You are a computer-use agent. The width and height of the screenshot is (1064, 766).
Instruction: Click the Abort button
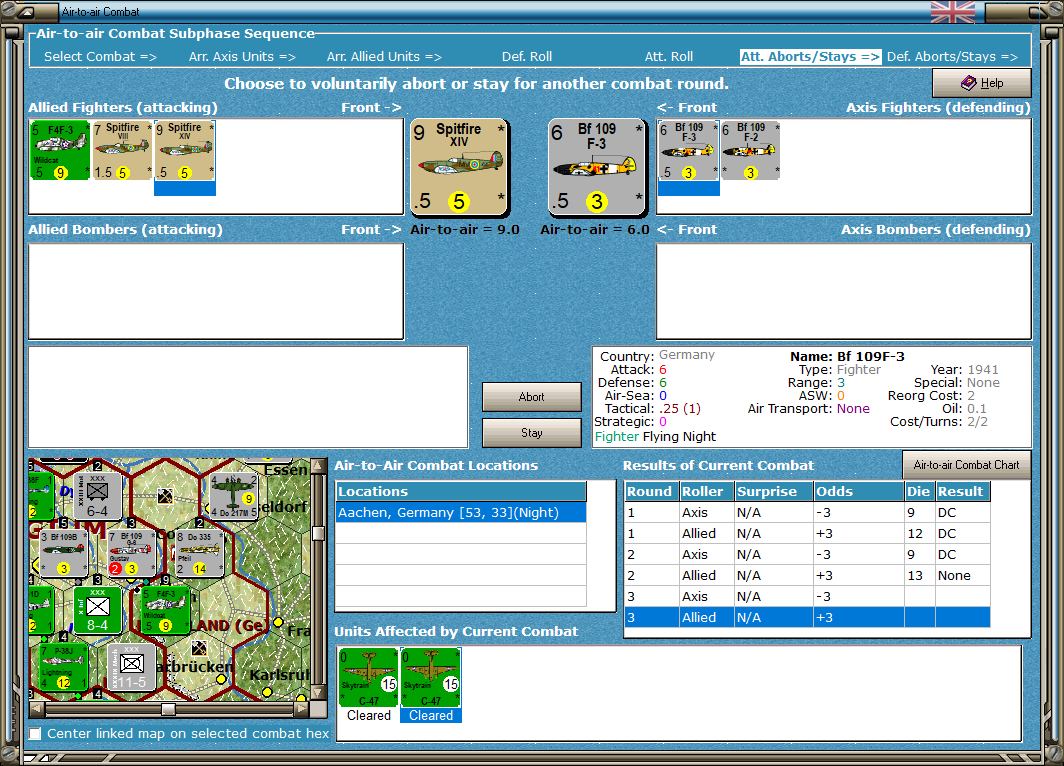coord(531,397)
